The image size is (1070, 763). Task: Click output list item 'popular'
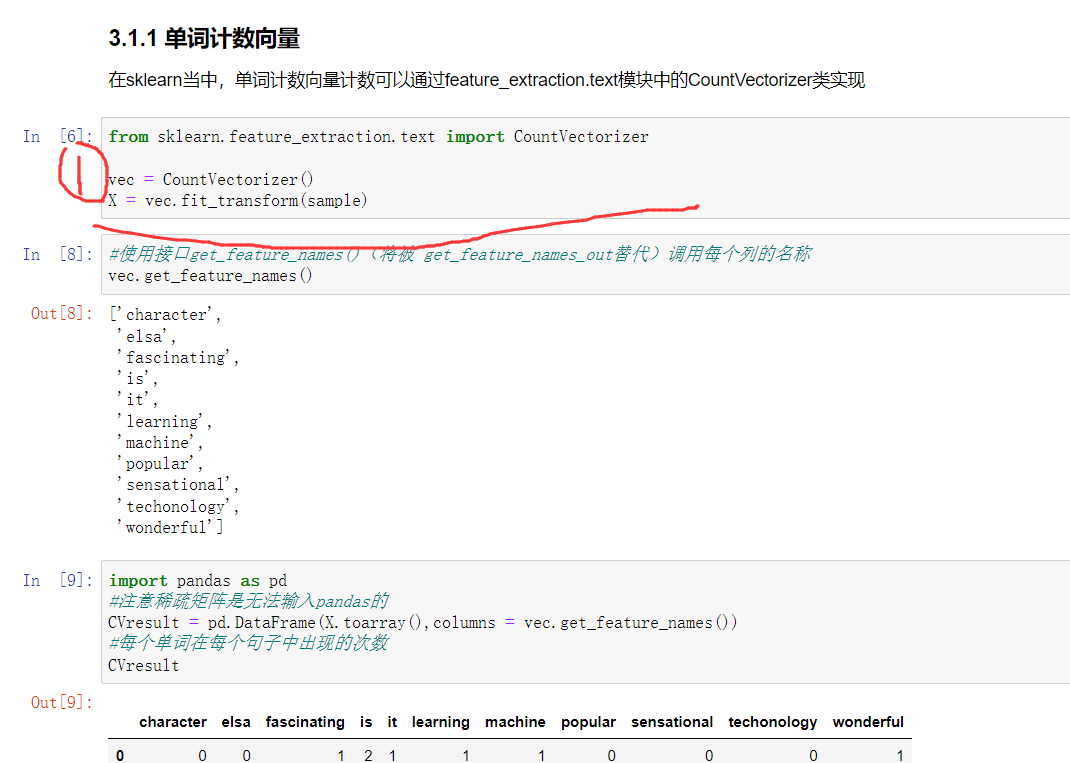pyautogui.click(x=159, y=463)
